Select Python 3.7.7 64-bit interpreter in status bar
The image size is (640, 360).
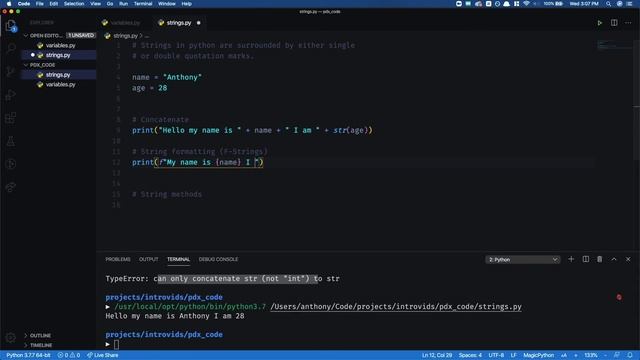(28, 355)
